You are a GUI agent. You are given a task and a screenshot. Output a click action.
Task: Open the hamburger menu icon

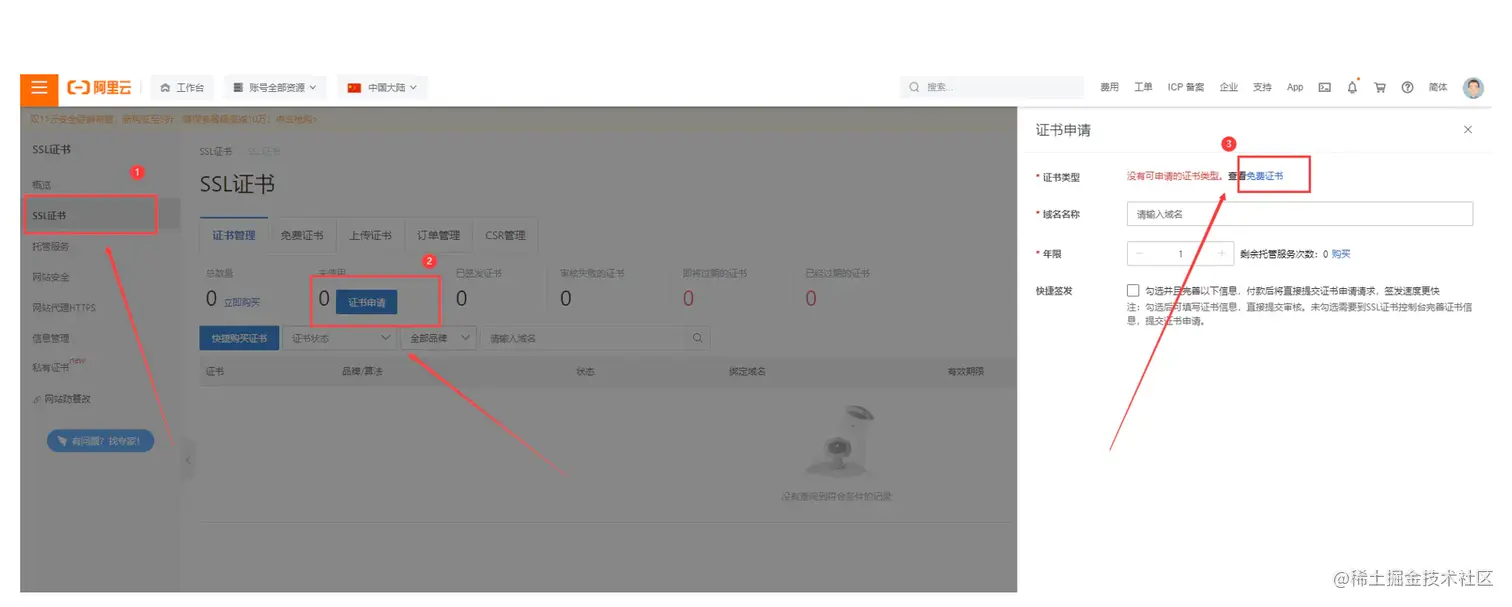click(x=38, y=89)
